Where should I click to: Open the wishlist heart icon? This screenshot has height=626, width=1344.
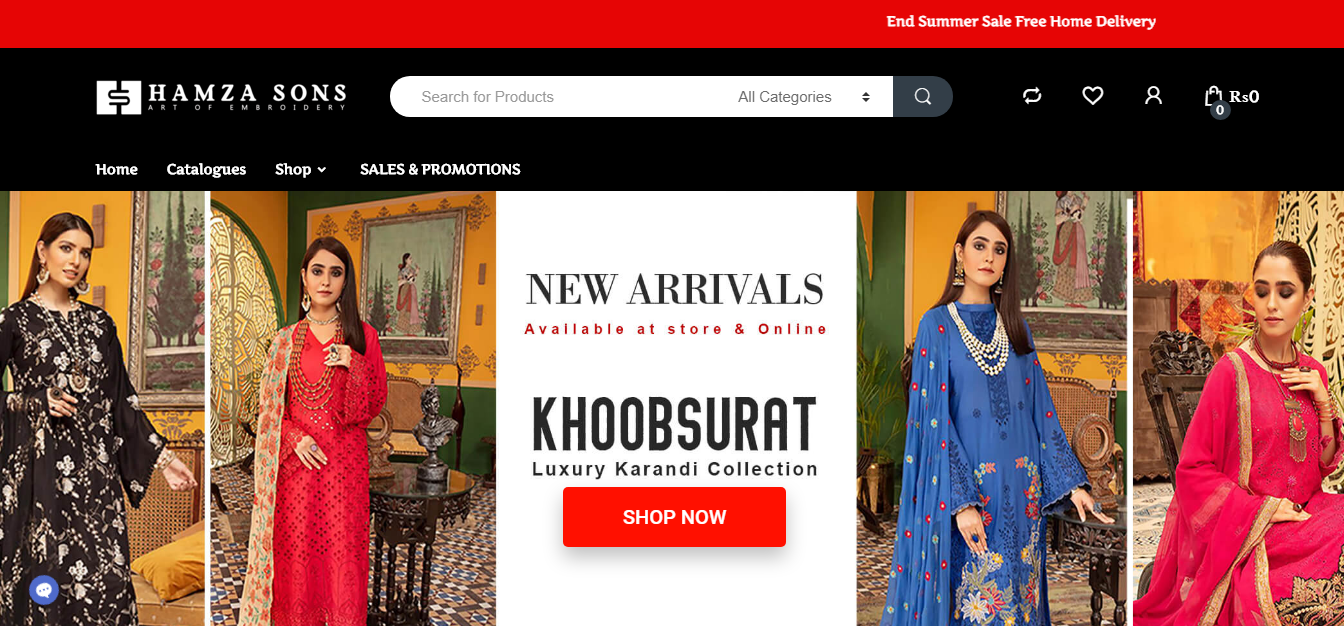(x=1093, y=96)
